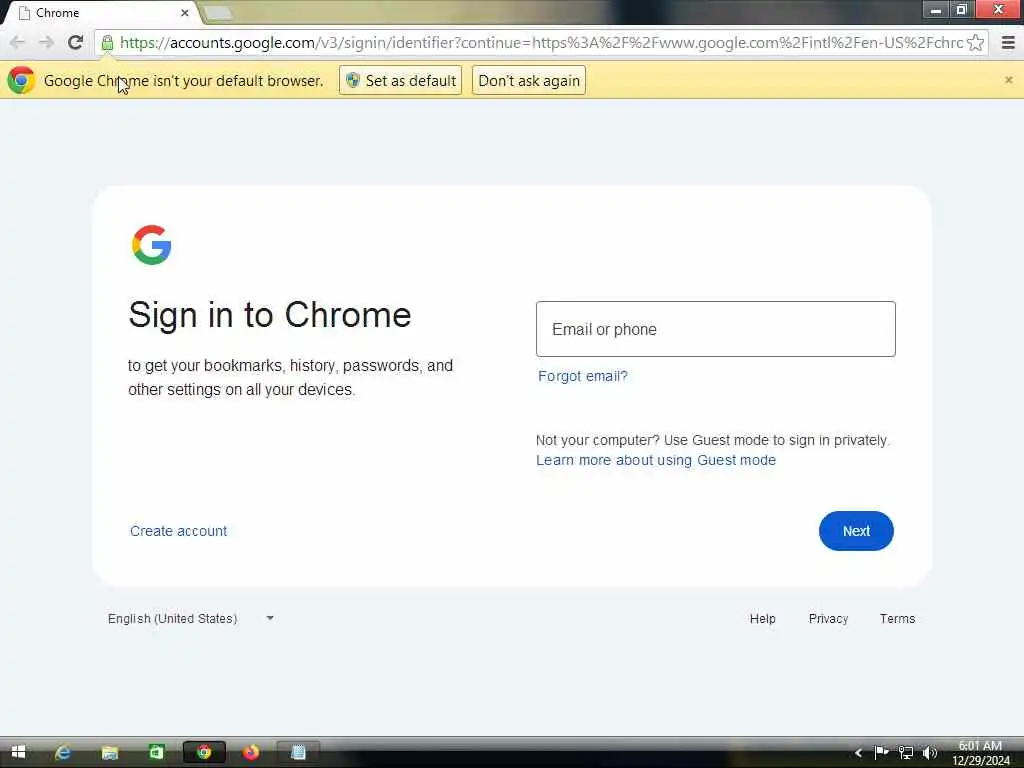Viewport: 1024px width, 768px height.
Task: Click the Chrome logo in the infobar
Action: 21,80
